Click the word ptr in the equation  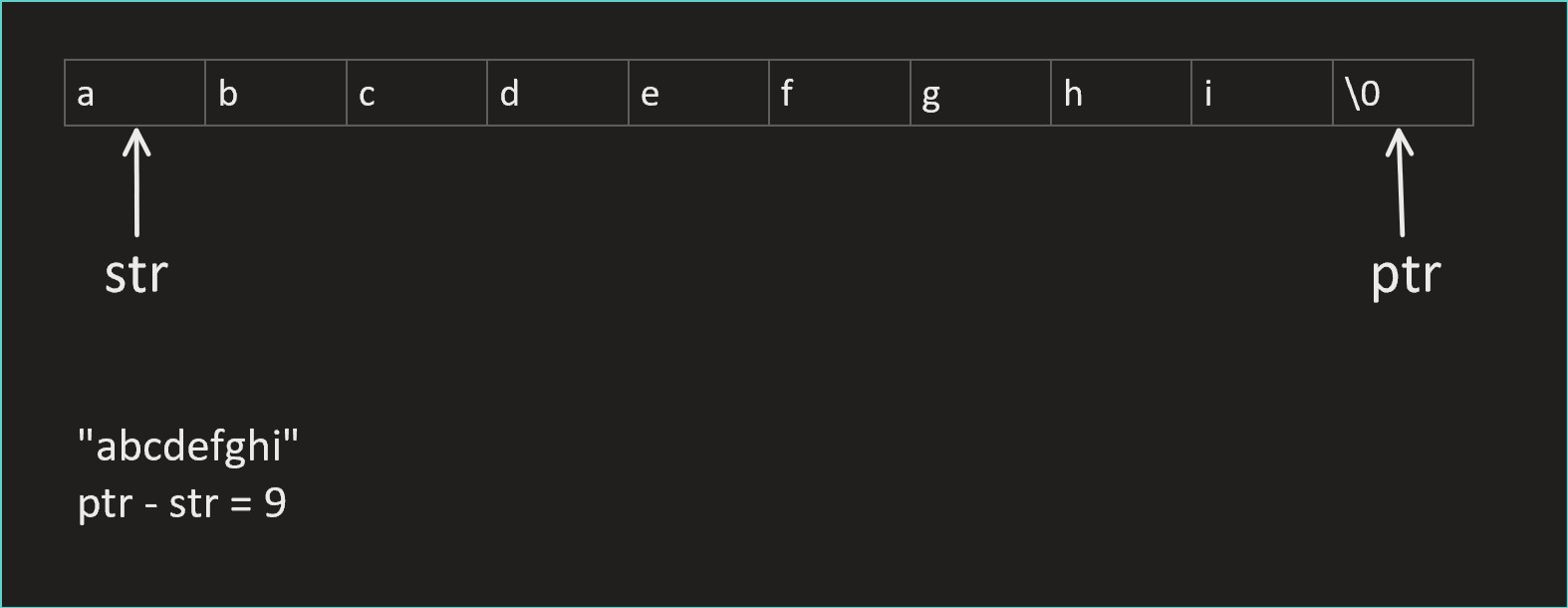(x=105, y=504)
